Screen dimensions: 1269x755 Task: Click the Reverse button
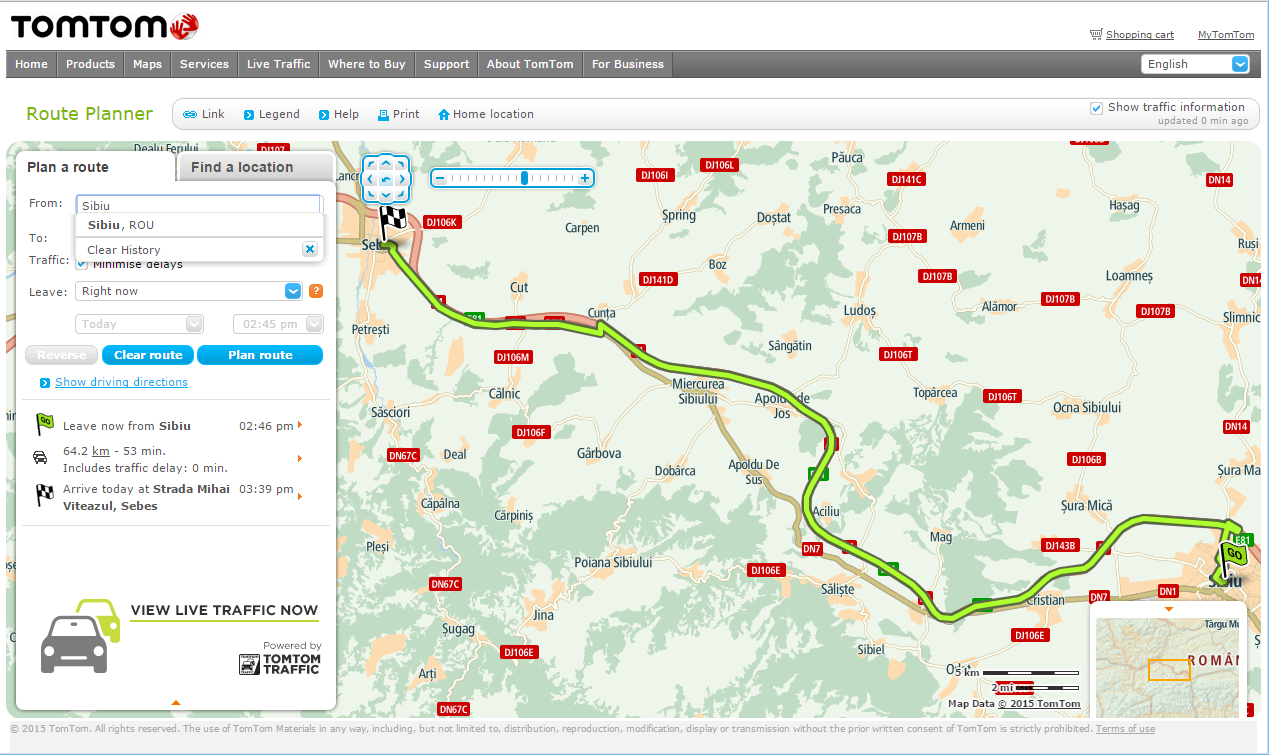[62, 355]
